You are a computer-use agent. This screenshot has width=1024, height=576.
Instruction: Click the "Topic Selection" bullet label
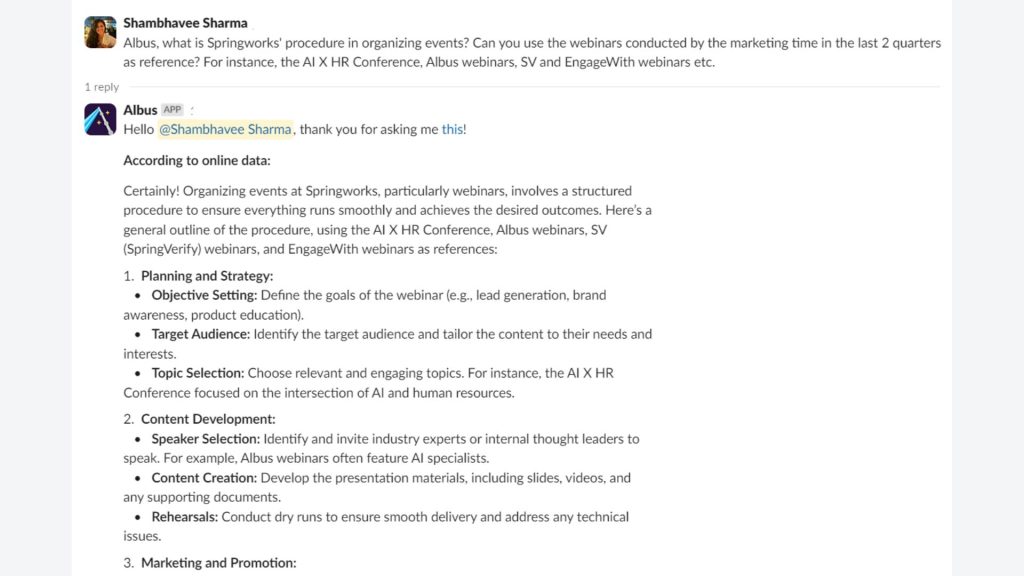[x=198, y=373]
